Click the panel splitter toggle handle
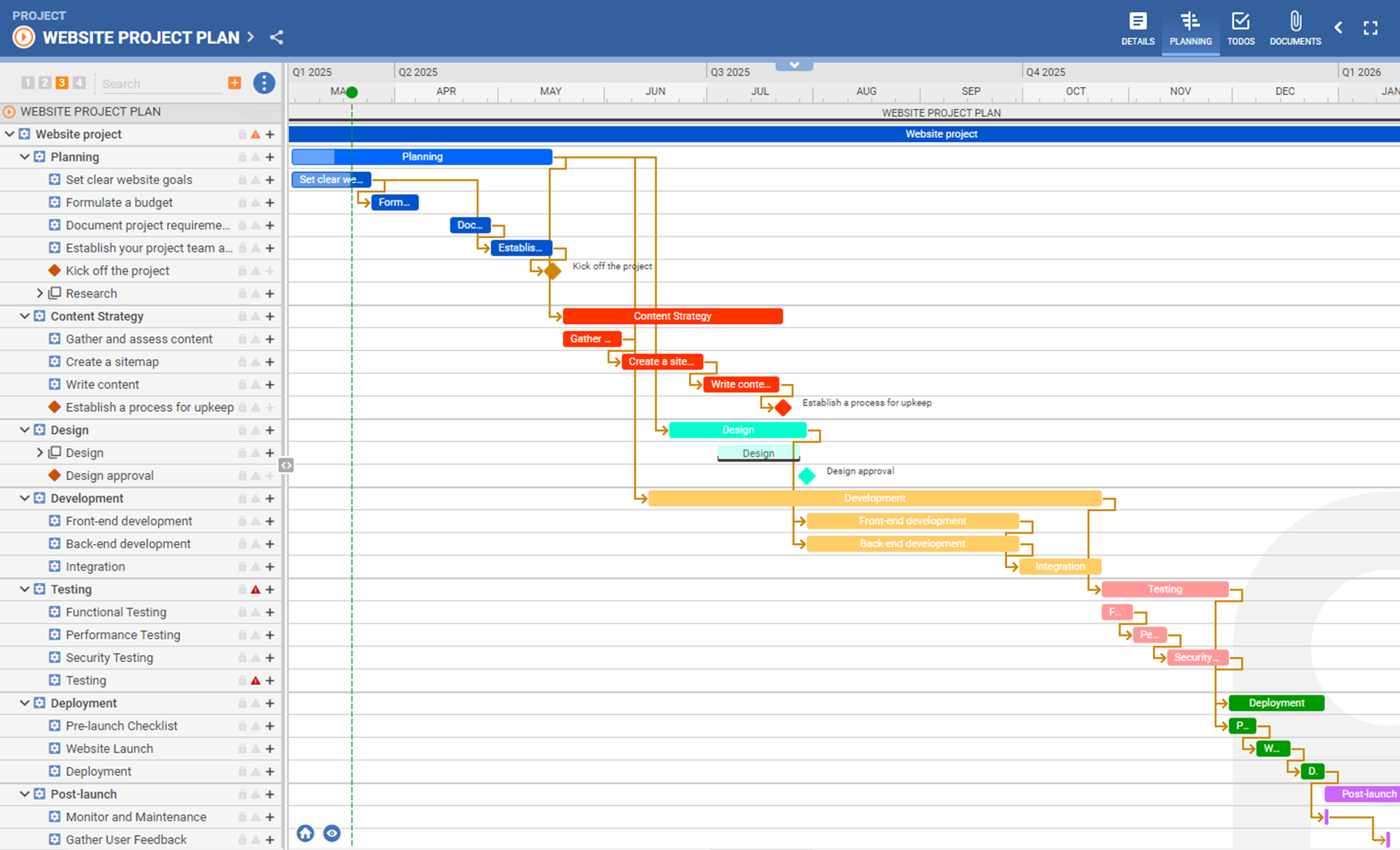The width and height of the screenshot is (1400, 850). tap(286, 465)
